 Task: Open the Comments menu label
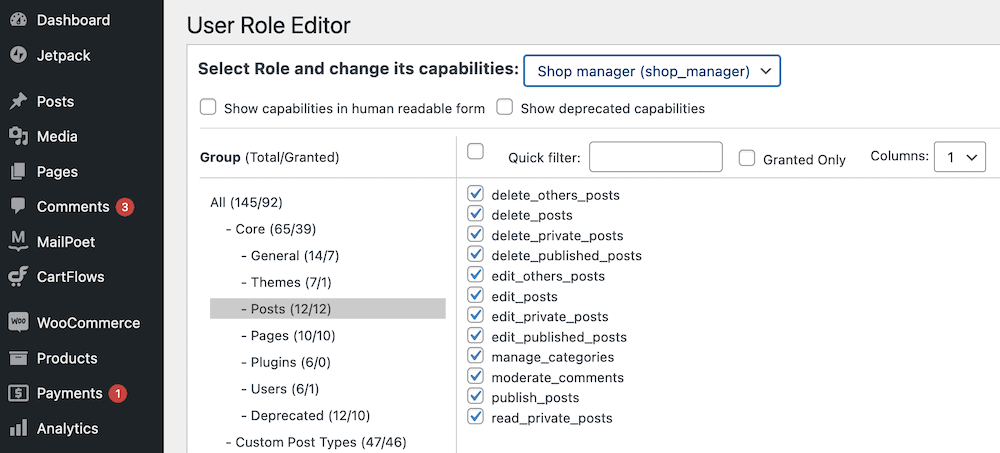tap(73, 207)
